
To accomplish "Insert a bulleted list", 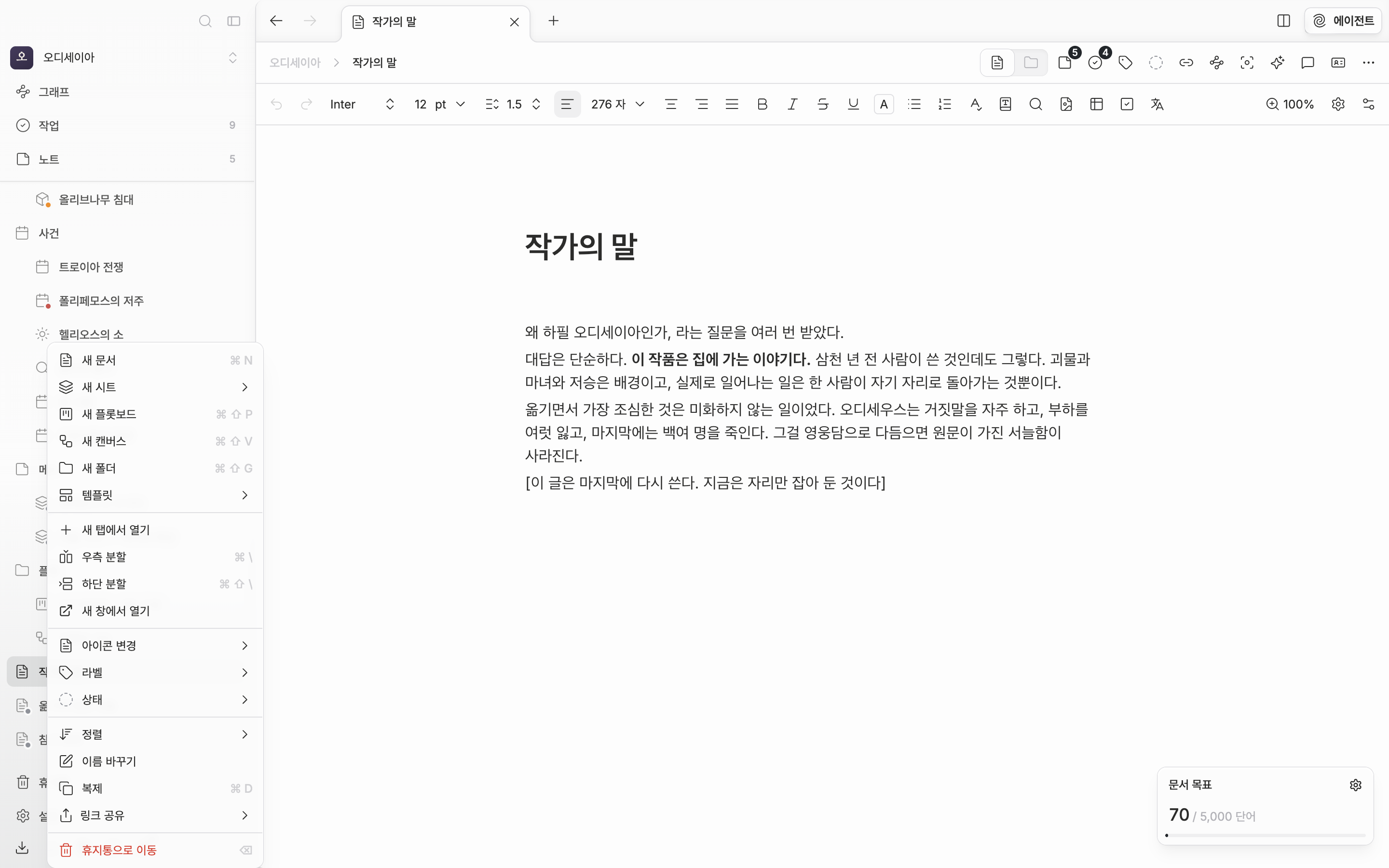I will coord(914,104).
